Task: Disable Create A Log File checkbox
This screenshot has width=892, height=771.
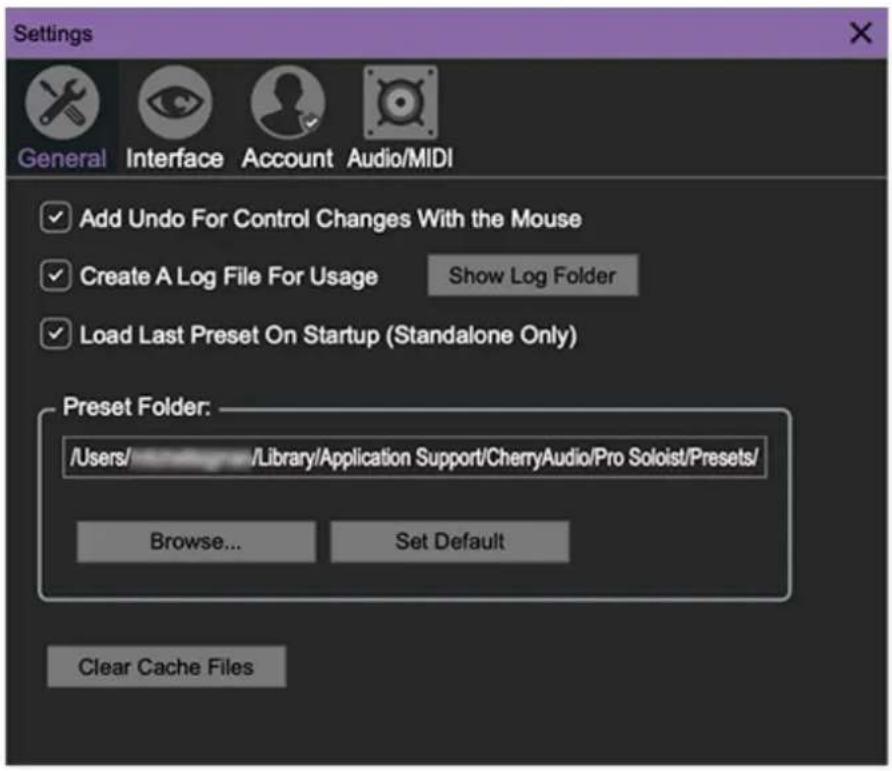Action: [x=56, y=276]
